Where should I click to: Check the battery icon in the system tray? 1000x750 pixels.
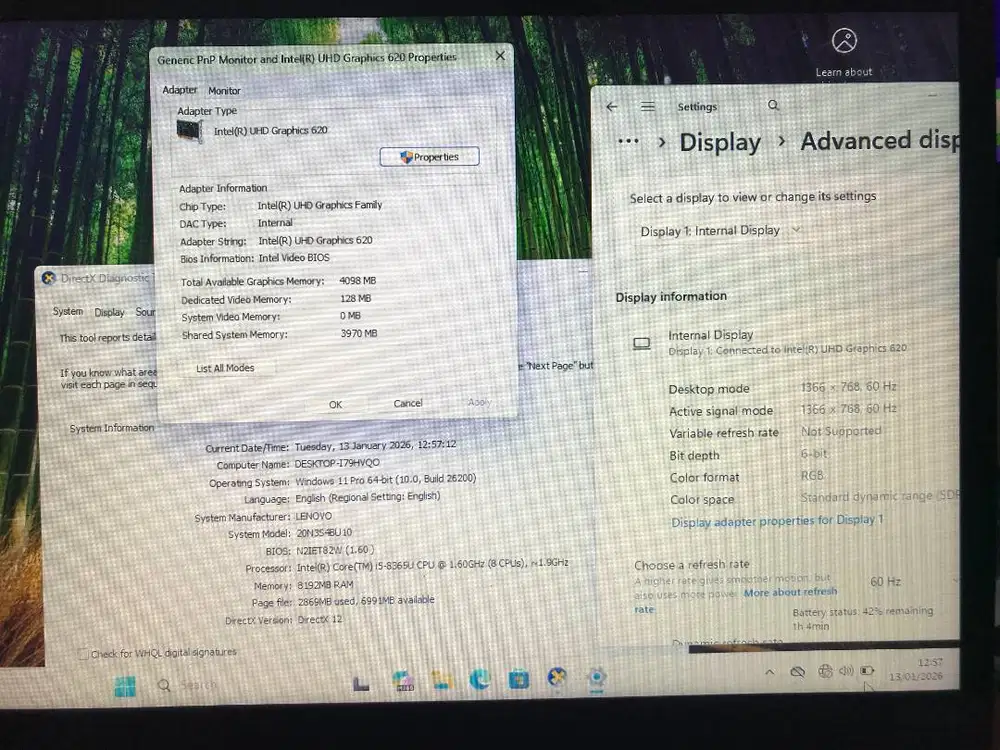coord(867,670)
